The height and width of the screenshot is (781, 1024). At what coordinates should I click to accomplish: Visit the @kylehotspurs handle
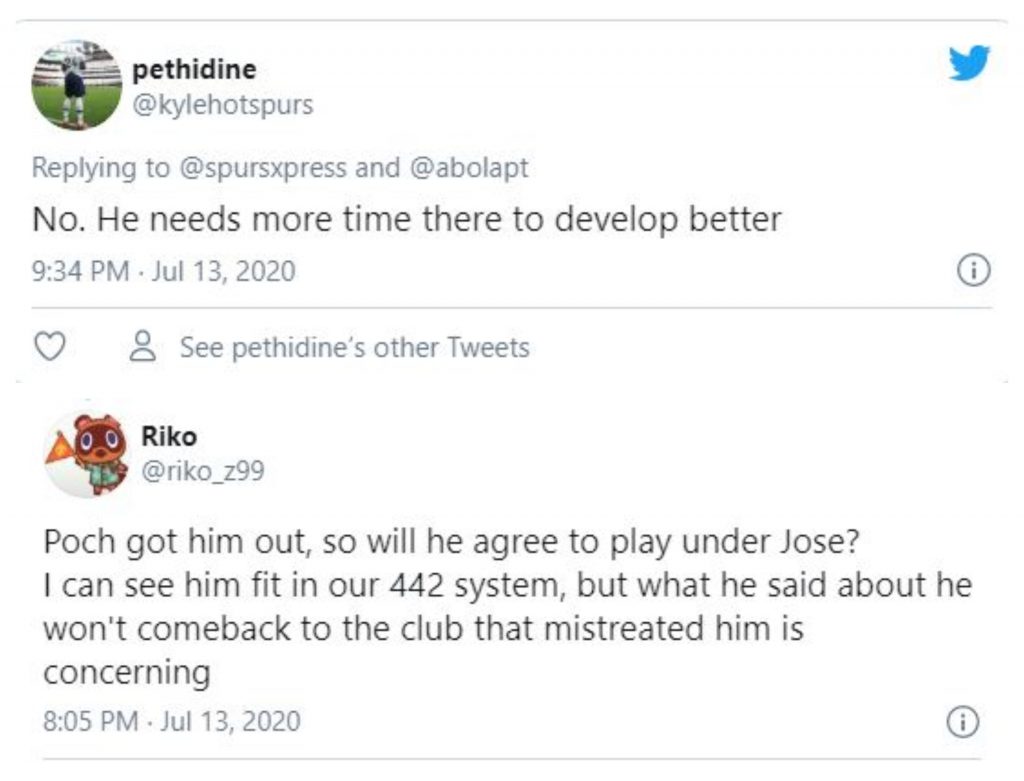pos(223,104)
